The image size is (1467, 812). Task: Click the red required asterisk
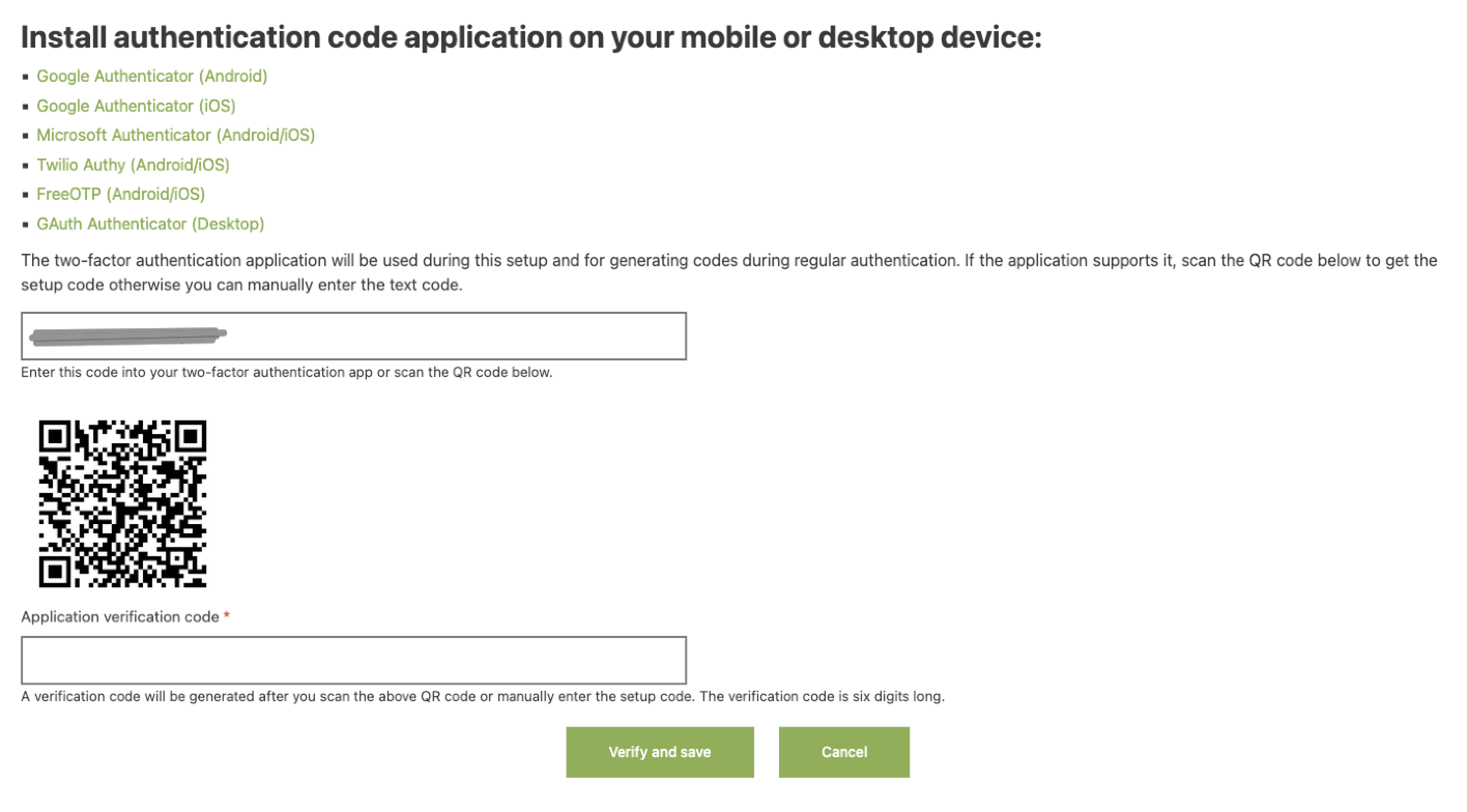[227, 616]
